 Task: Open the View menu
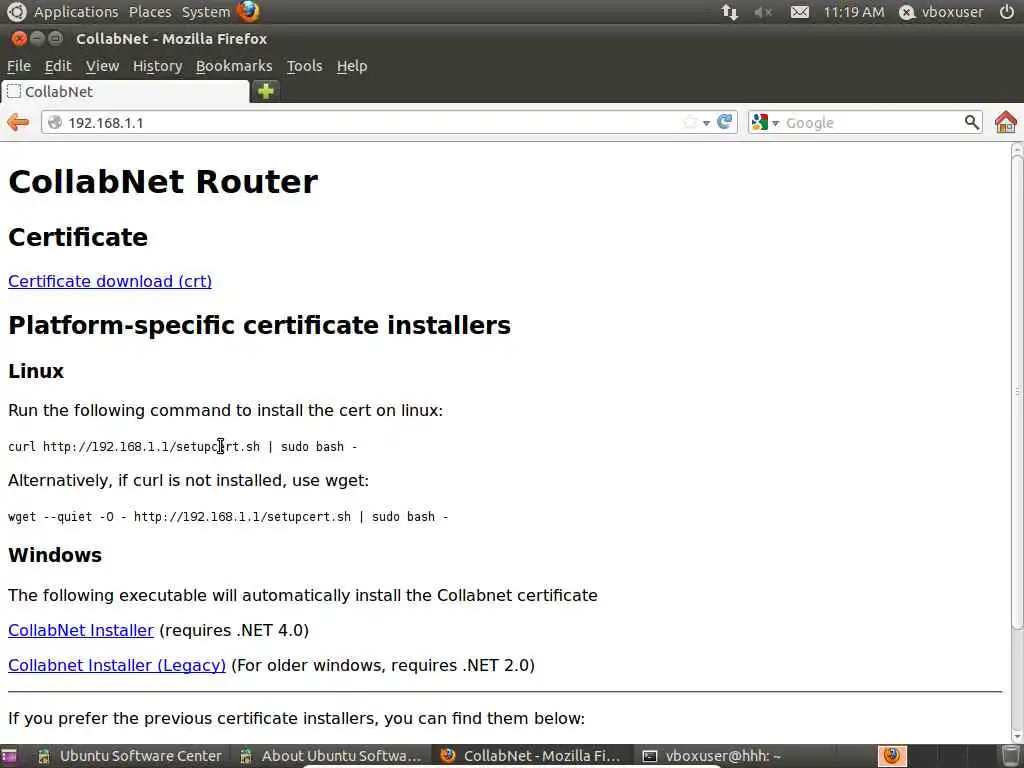(x=103, y=66)
